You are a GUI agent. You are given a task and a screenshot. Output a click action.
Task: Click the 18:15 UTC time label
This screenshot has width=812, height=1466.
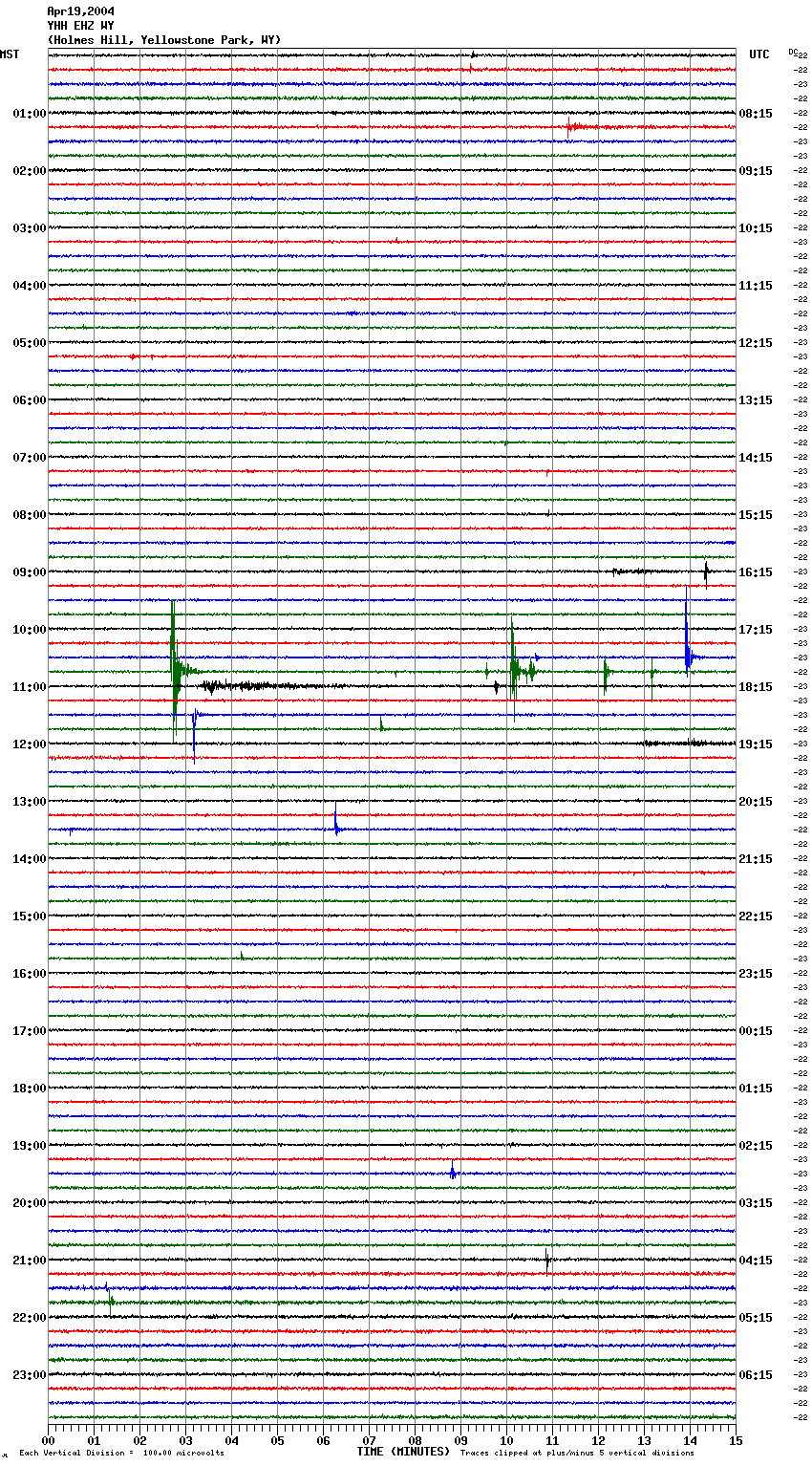[756, 687]
